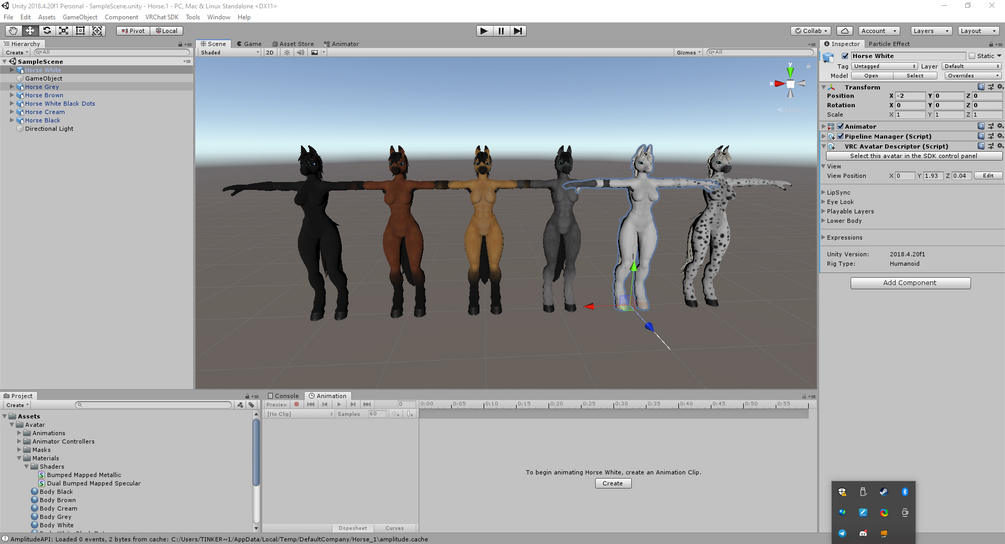
Task: Open the VRChat SDK menu
Action: tap(162, 17)
